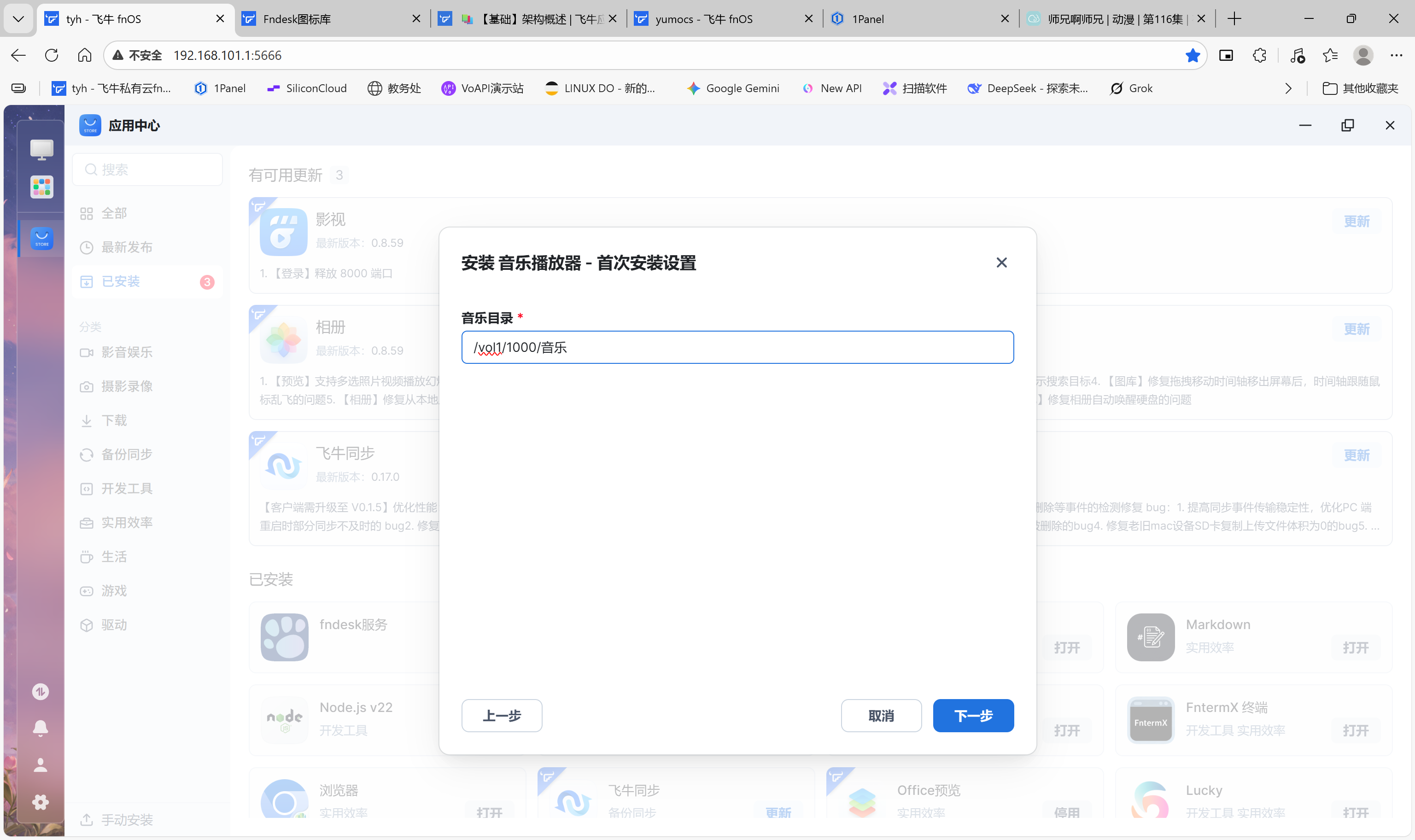Switch to the 1Panel browser tab
Image resolution: width=1415 pixels, height=840 pixels.
[x=917, y=19]
